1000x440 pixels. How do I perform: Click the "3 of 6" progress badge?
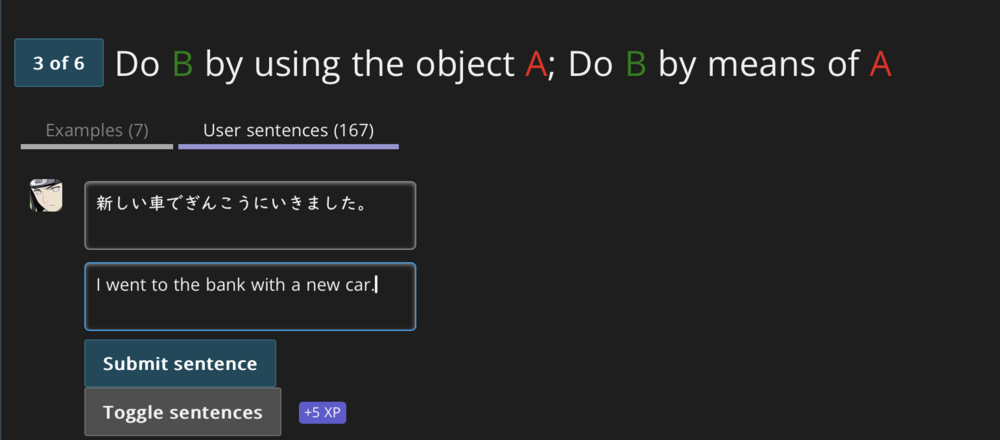click(59, 63)
